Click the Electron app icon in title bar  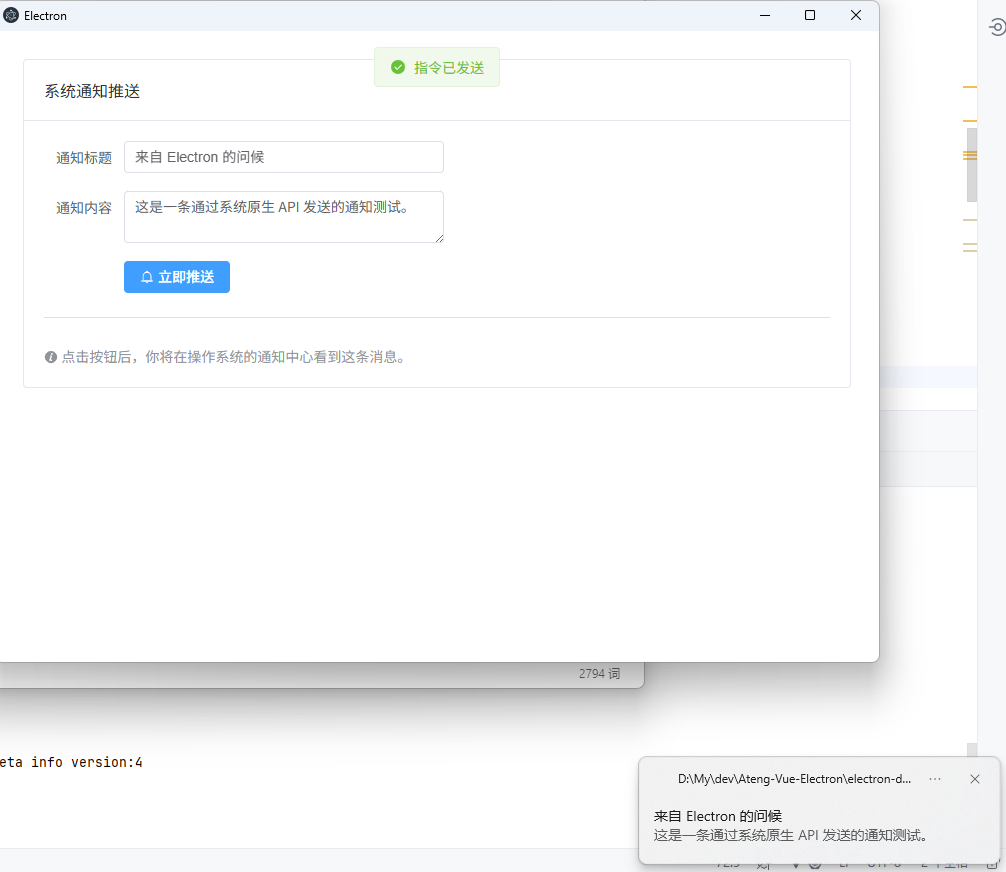click(11, 15)
